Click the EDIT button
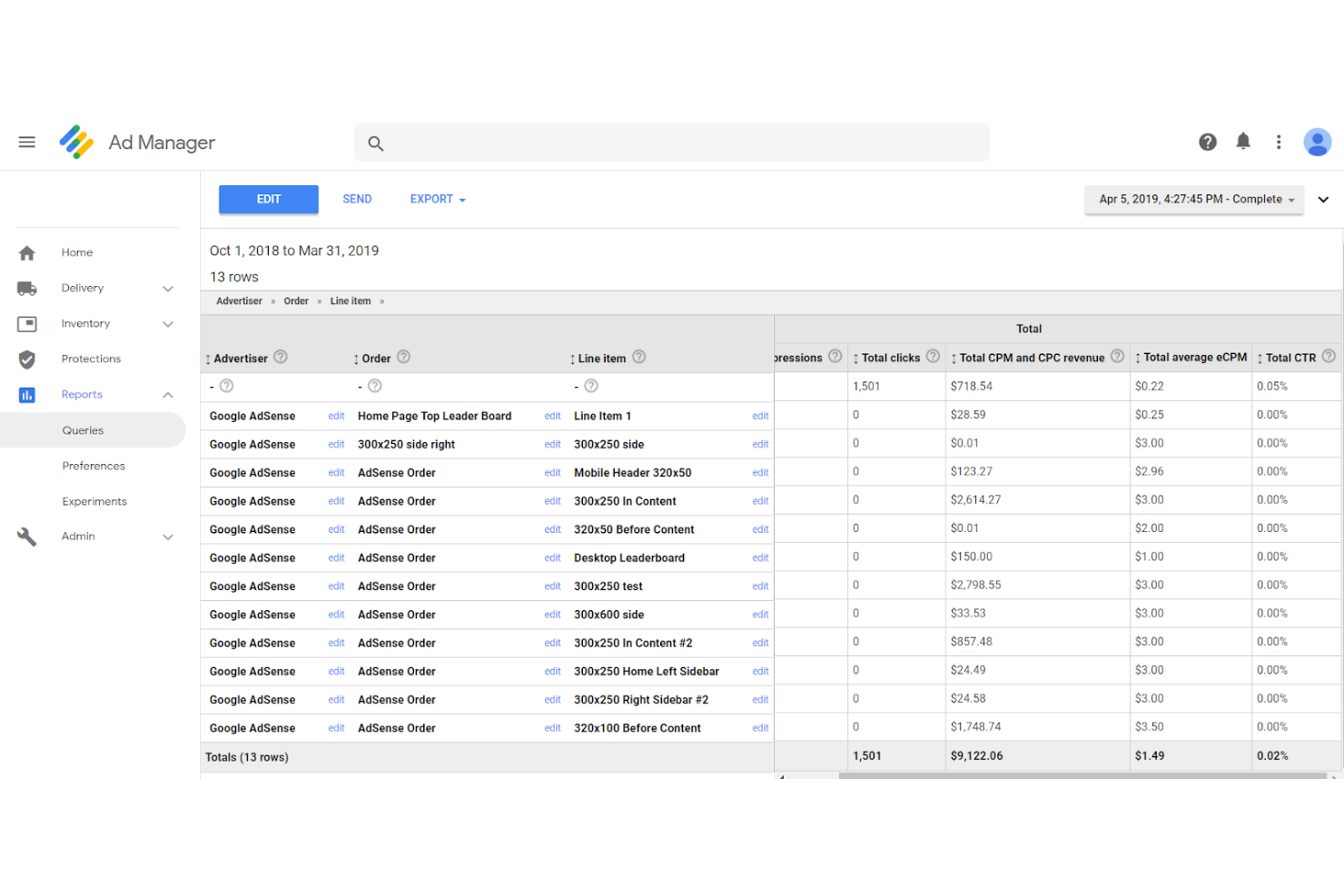 click(x=268, y=199)
